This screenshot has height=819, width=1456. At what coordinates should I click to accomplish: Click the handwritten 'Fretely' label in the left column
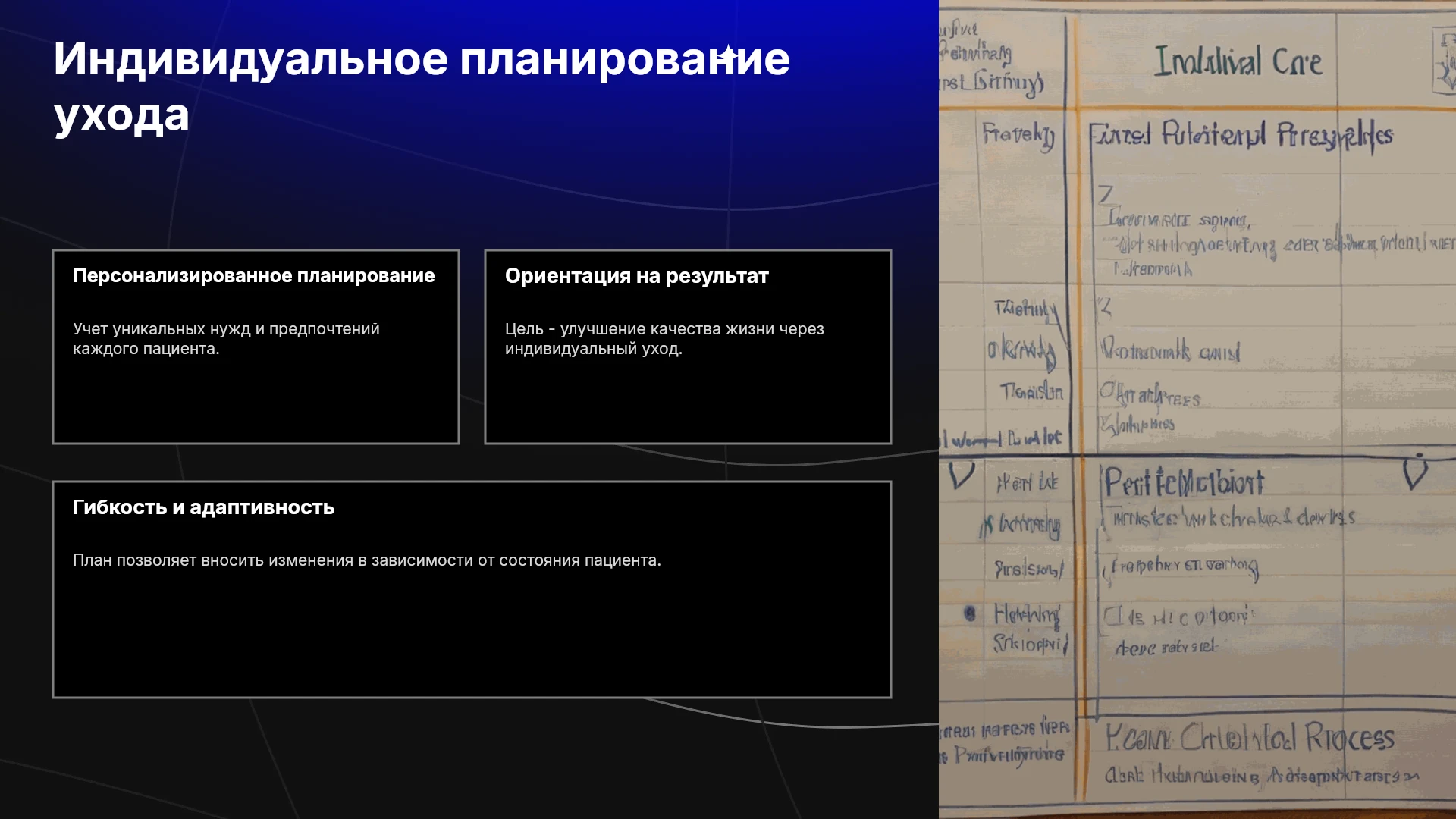click(1018, 136)
